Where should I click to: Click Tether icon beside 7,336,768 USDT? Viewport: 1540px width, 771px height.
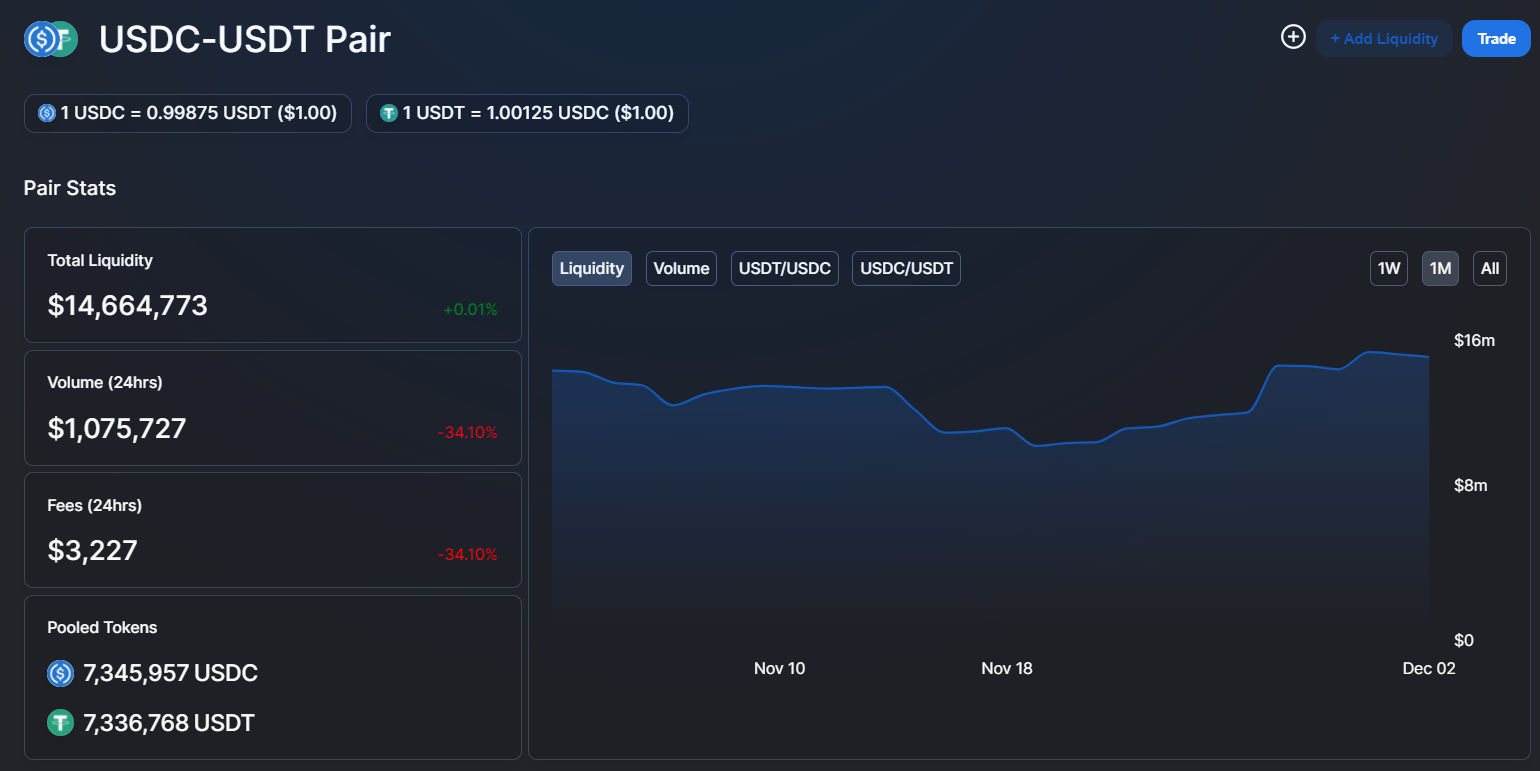coord(61,722)
